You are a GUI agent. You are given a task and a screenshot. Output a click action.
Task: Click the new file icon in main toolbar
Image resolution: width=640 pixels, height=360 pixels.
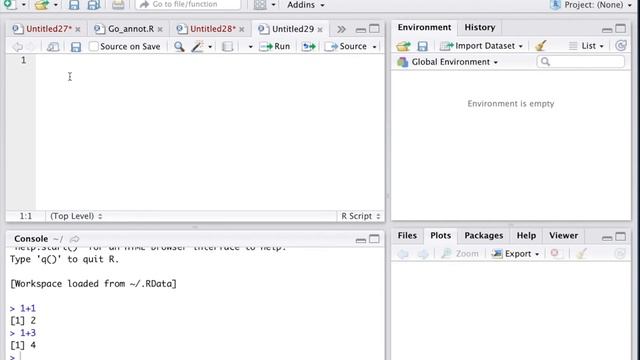click(10, 4)
